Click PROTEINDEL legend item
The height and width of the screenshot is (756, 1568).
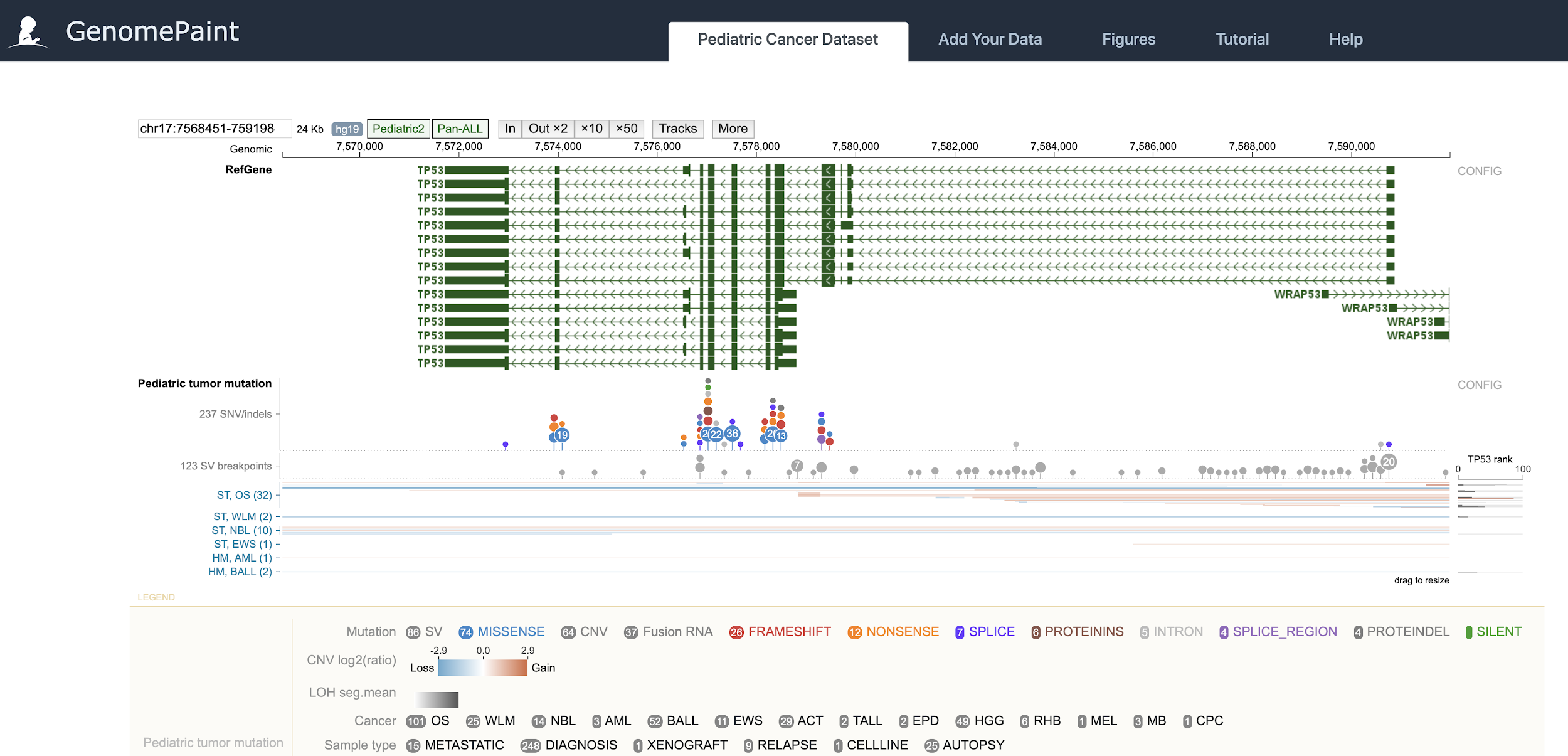(1401, 632)
